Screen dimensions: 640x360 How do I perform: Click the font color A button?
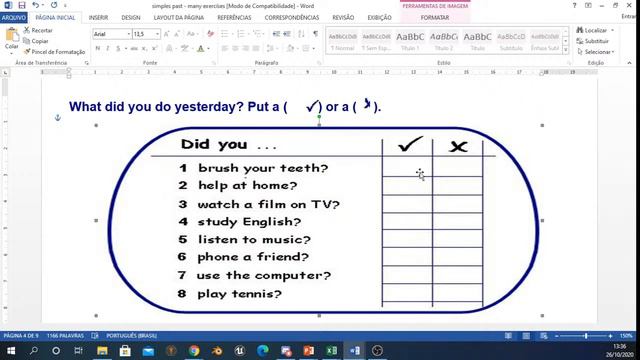click(200, 49)
